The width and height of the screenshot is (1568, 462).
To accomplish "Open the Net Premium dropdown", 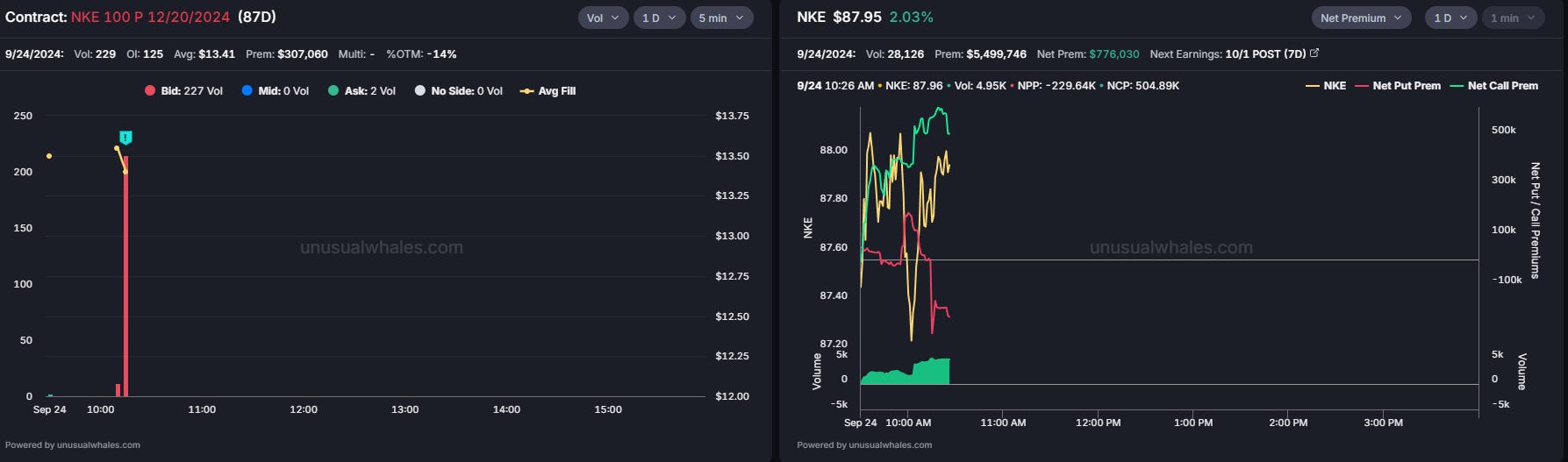I will click(1362, 18).
